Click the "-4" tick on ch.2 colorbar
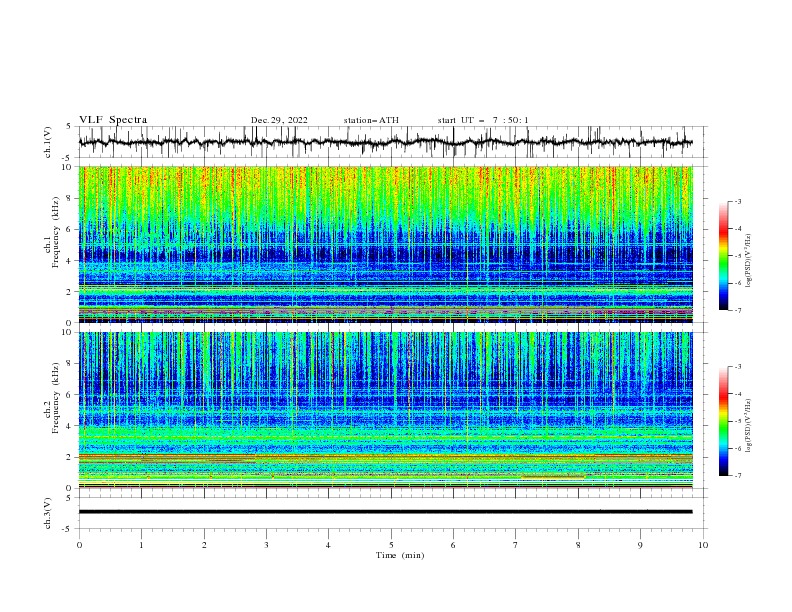Viewport: 792px width, 612px height. click(x=738, y=394)
